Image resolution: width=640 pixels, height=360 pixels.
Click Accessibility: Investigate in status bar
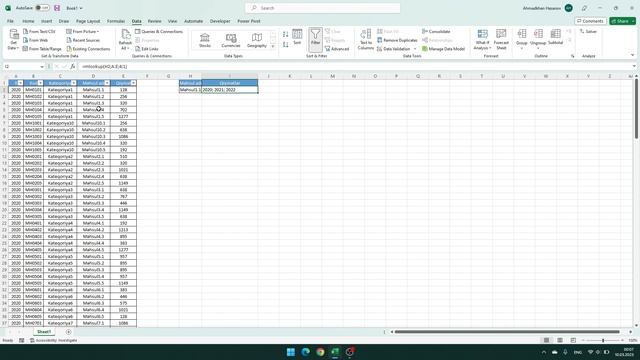[x=53, y=340]
